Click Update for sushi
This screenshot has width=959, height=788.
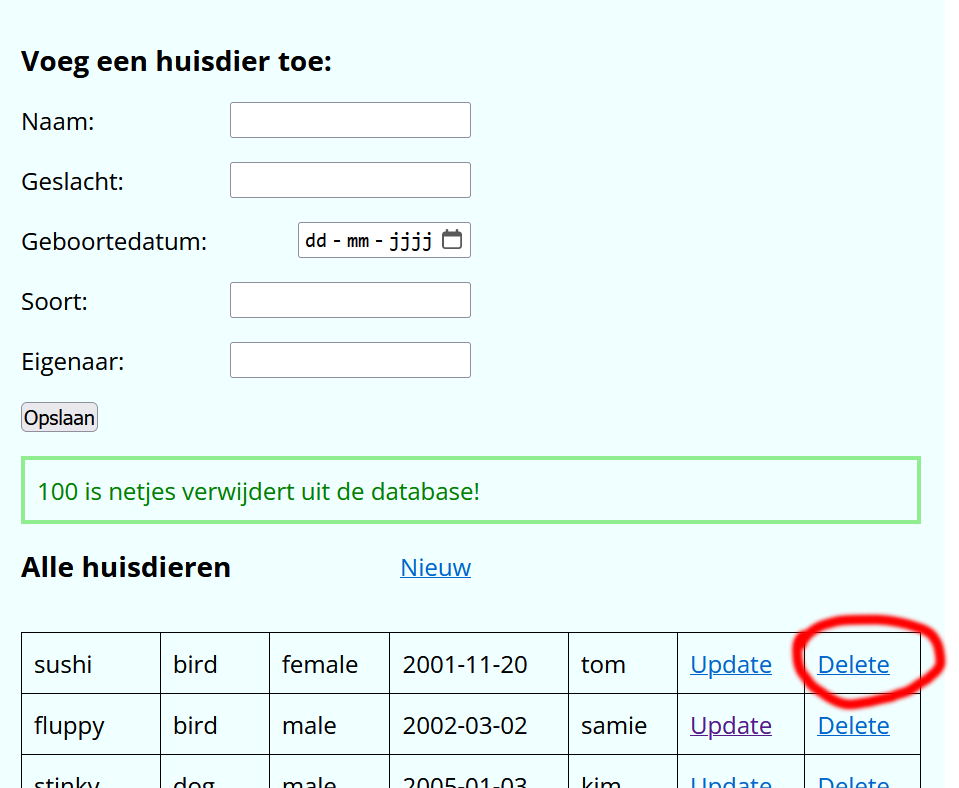[730, 665]
